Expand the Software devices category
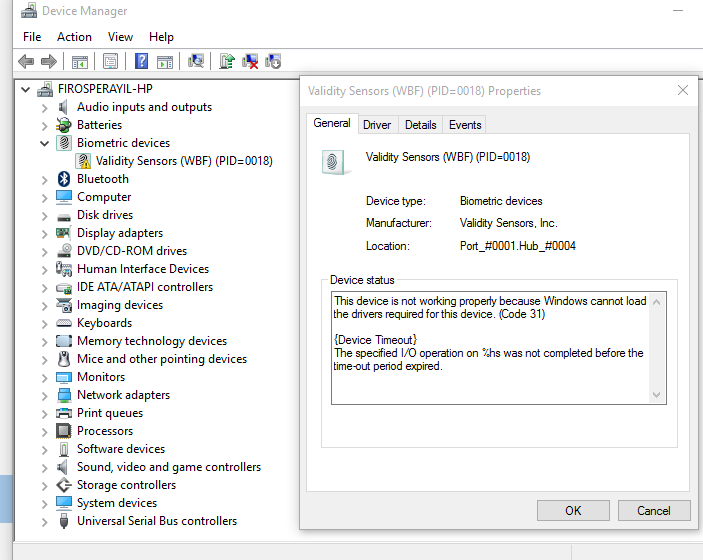 pos(44,450)
